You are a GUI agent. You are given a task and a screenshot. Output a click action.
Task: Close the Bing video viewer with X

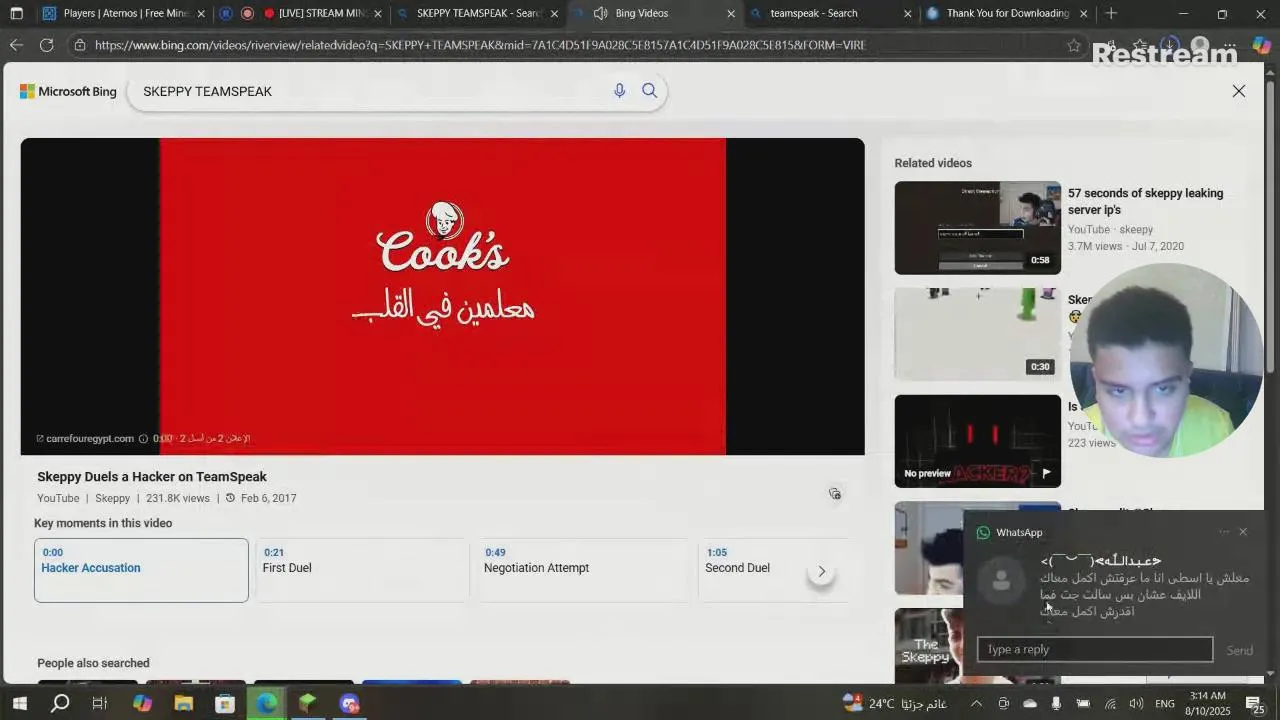[1239, 91]
